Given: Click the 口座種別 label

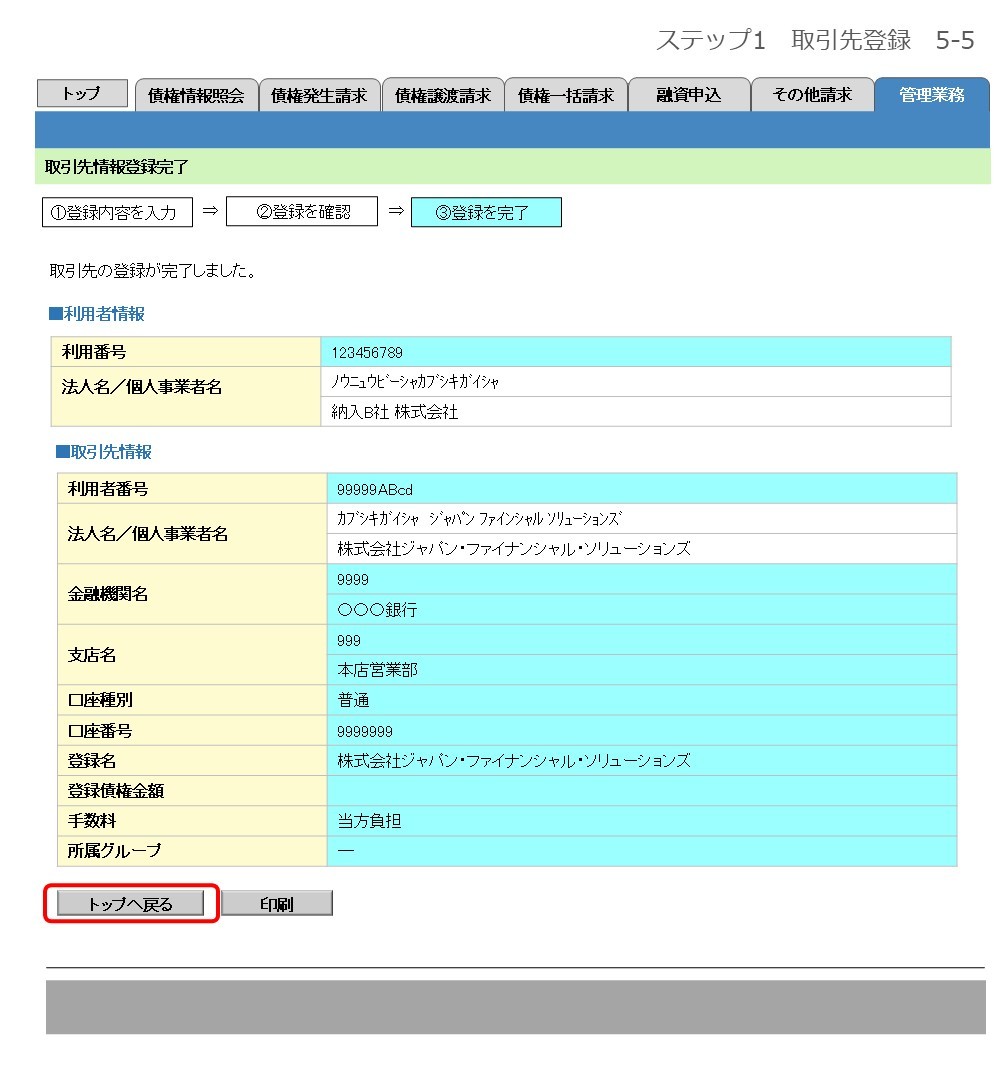Looking at the screenshot, I should [x=99, y=700].
